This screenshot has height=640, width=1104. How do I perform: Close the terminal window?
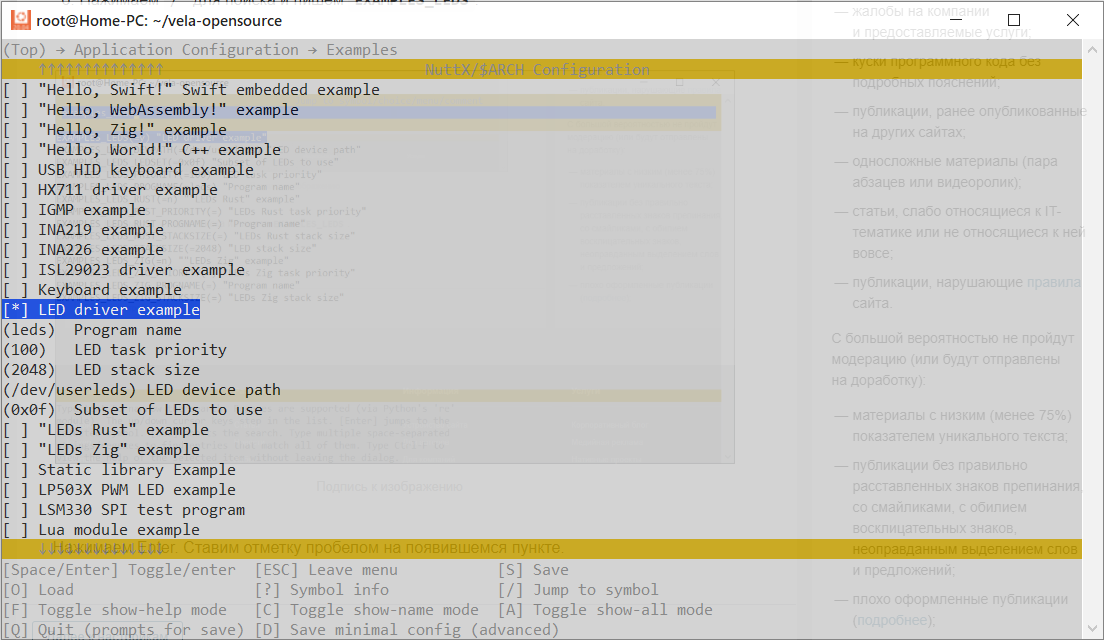pos(1073,20)
